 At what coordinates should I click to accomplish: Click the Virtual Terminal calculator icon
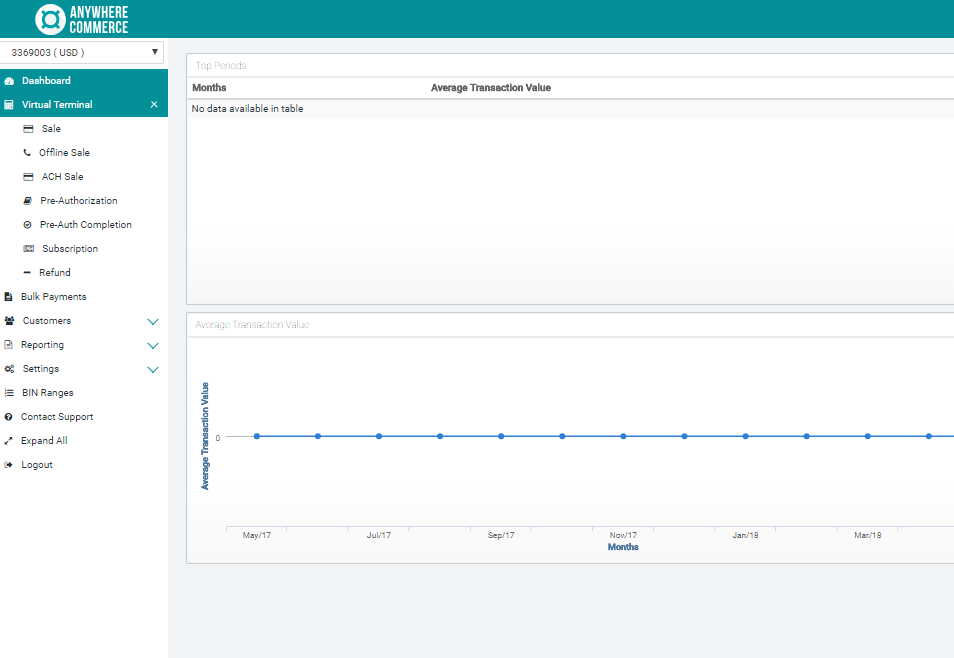click(9, 105)
